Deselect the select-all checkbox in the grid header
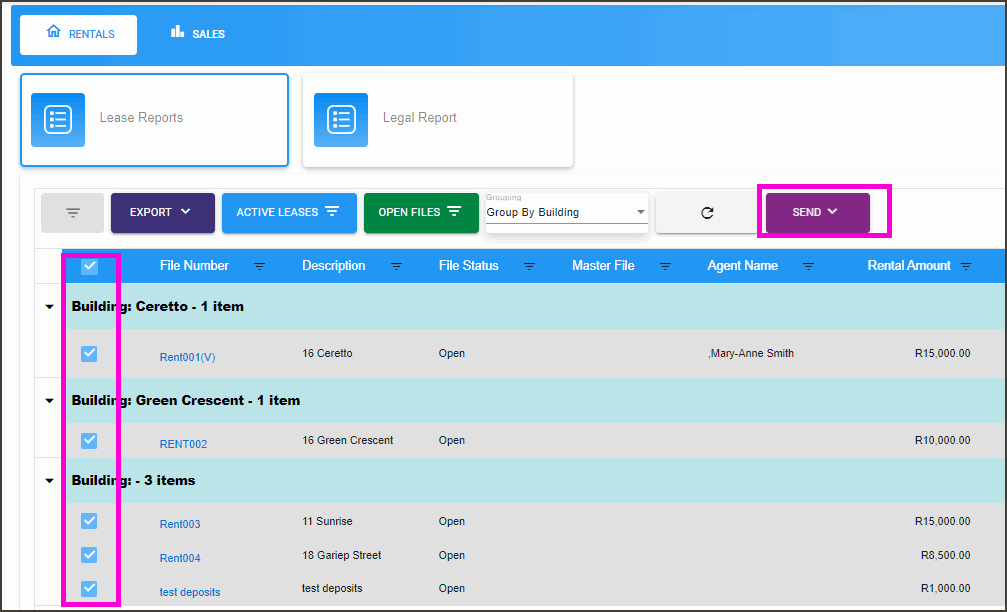Screen dimensions: 1007x612 coord(89,266)
